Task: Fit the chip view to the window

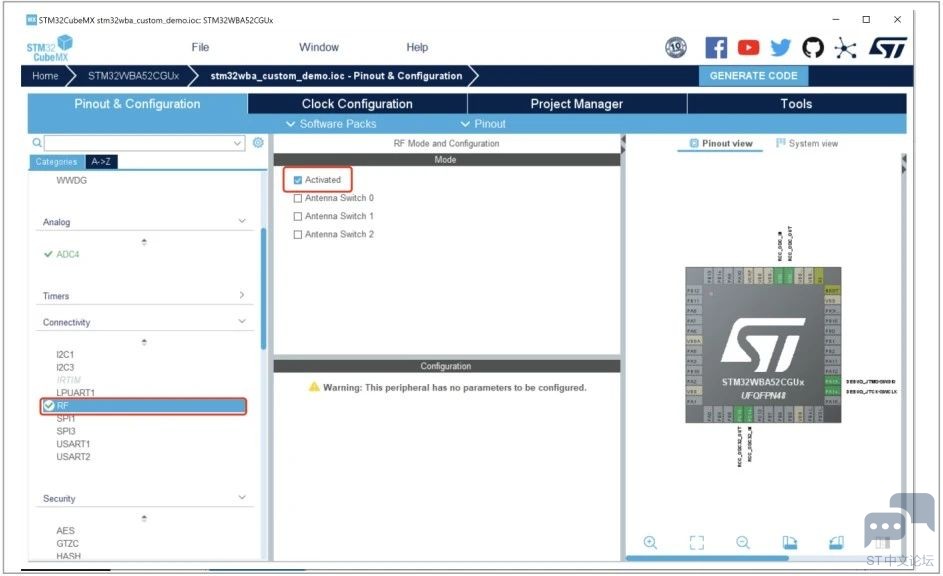Action: 696,542
